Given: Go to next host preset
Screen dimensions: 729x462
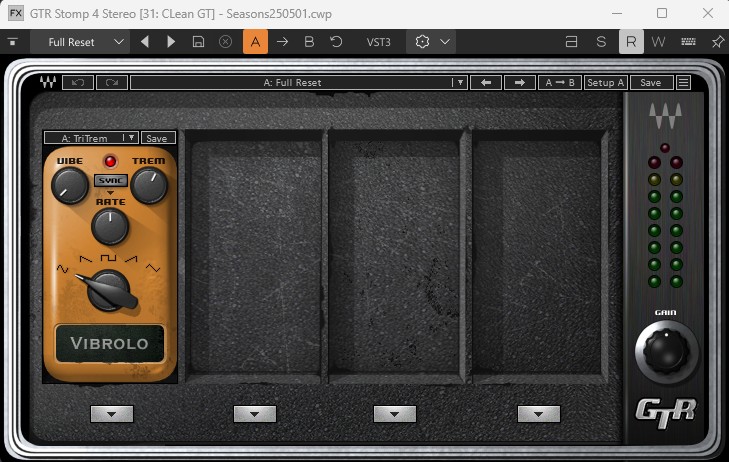Looking at the screenshot, I should [x=171, y=42].
